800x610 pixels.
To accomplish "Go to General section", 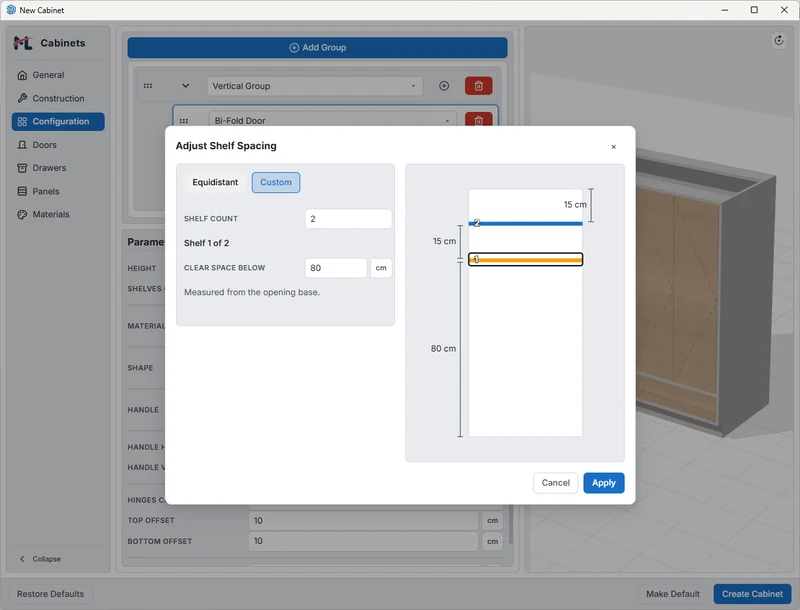I will [58, 75].
